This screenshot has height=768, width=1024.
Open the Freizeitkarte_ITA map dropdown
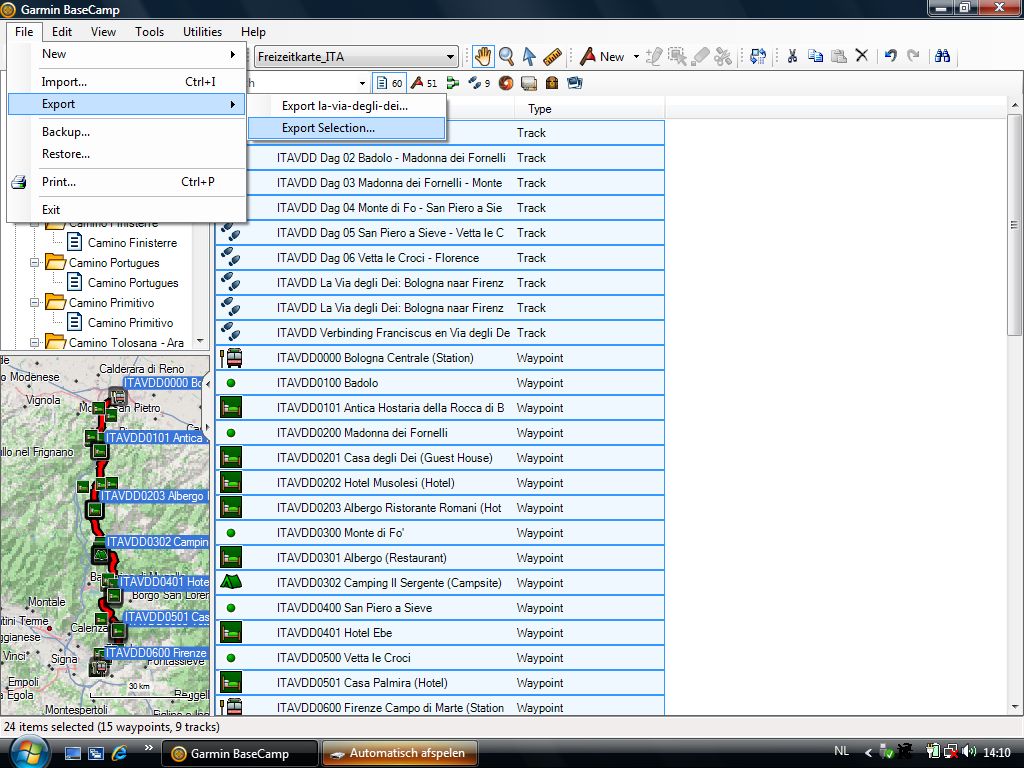[451, 57]
